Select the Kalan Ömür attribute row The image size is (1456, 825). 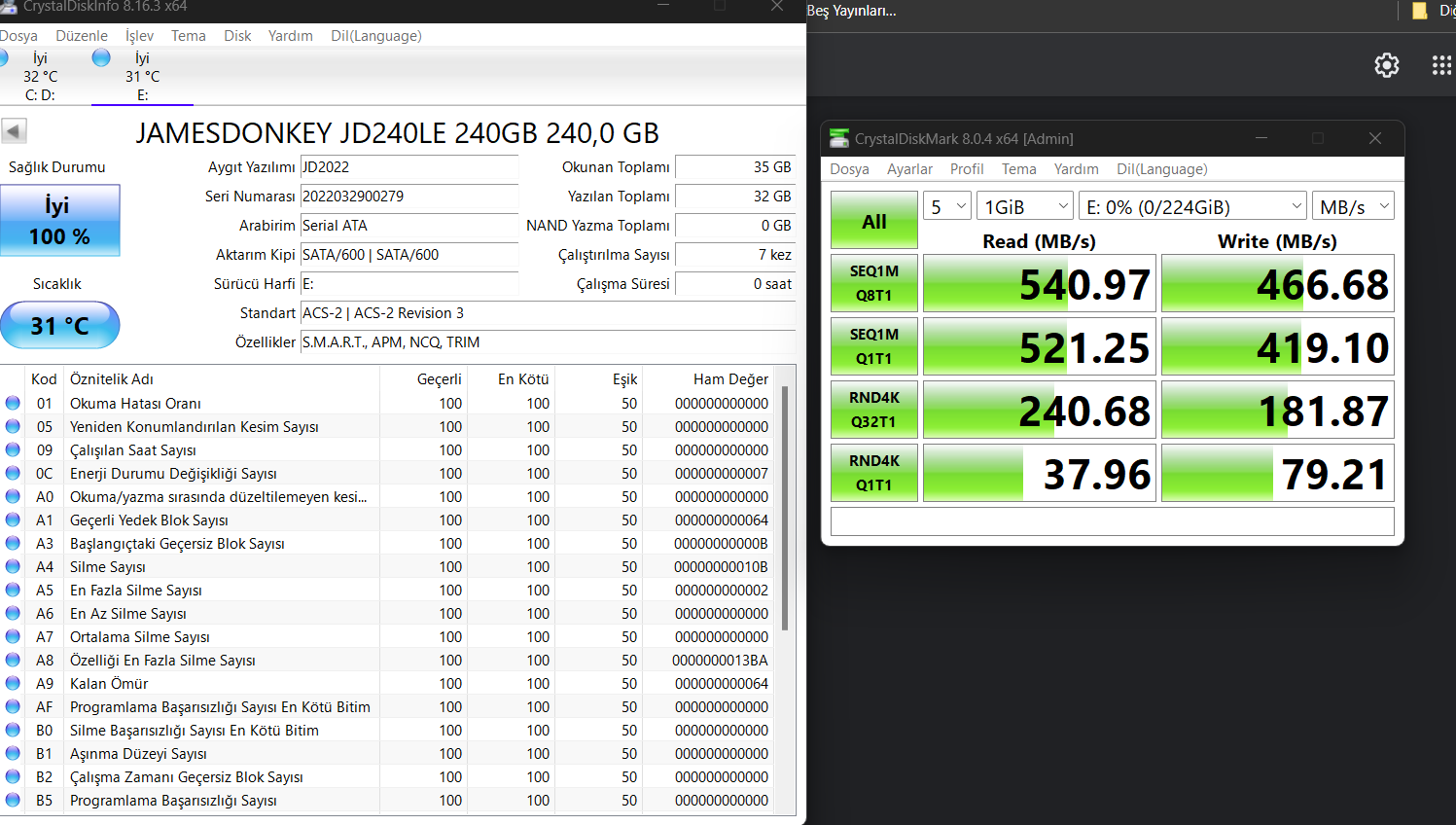coord(389,683)
